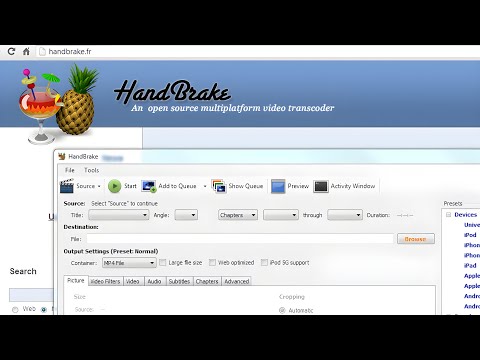Click the Activity Window label
The height and width of the screenshot is (360, 480).
click(x=353, y=186)
